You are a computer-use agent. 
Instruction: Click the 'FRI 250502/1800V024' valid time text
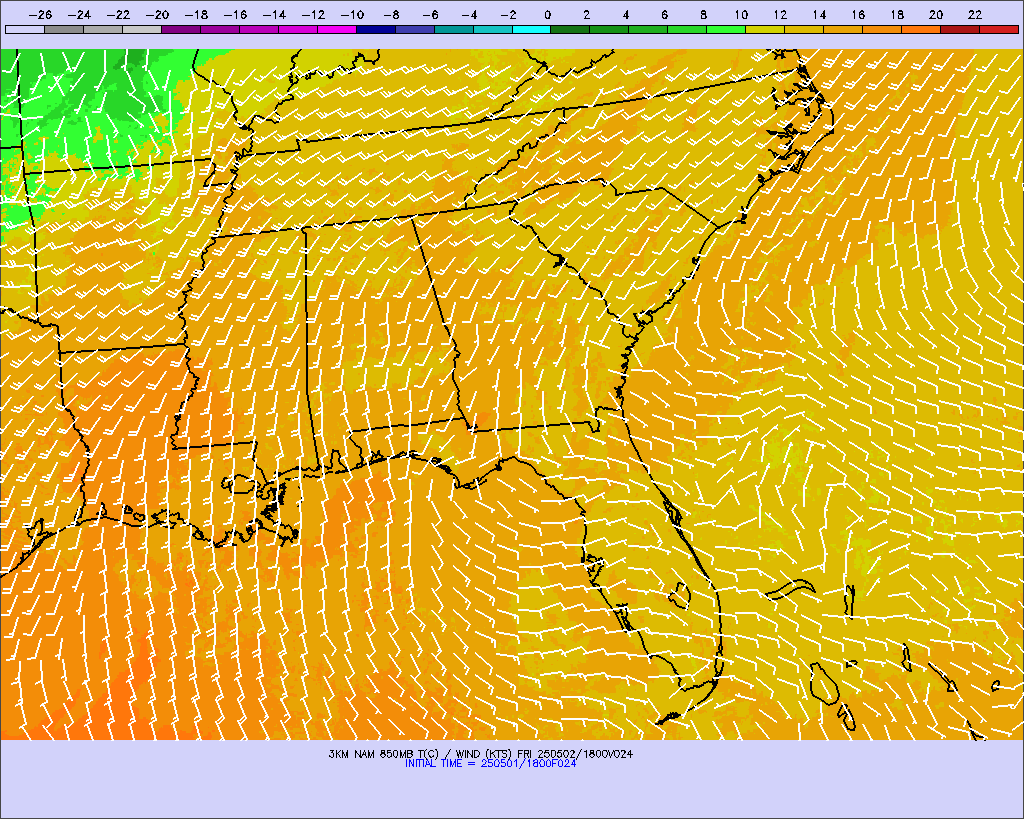[576, 754]
